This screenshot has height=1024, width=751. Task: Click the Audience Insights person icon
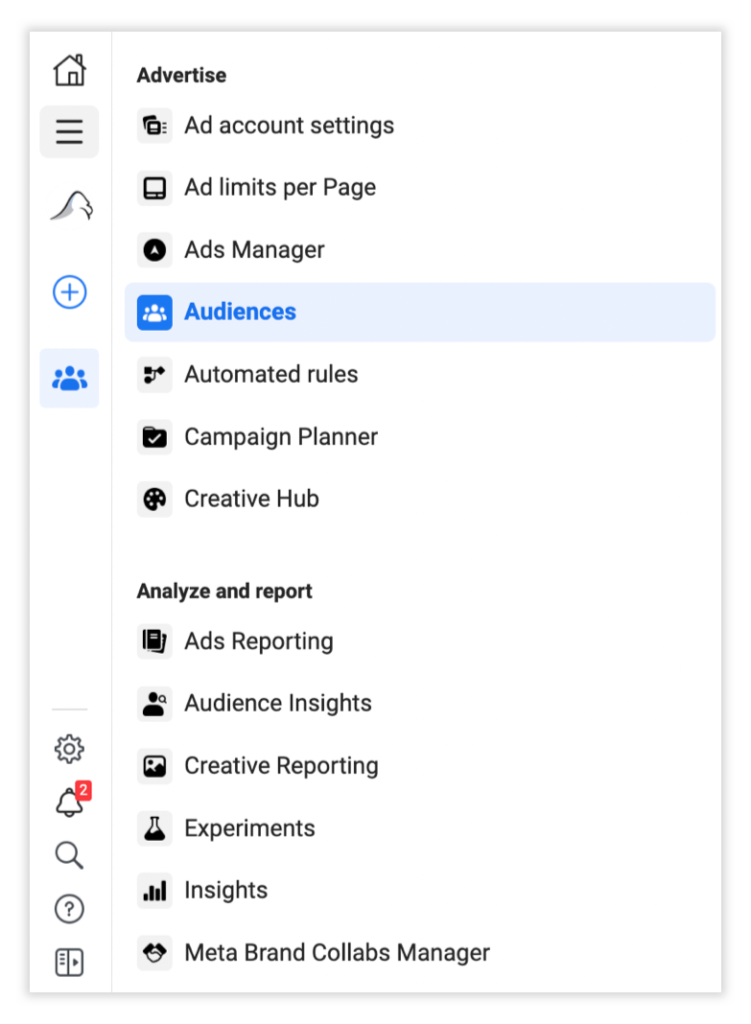(155, 703)
